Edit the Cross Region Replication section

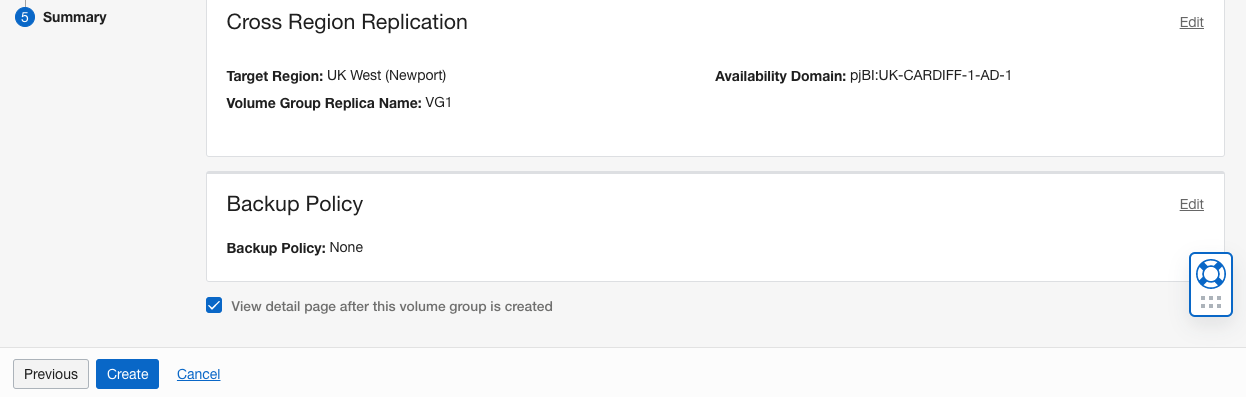click(x=1191, y=22)
